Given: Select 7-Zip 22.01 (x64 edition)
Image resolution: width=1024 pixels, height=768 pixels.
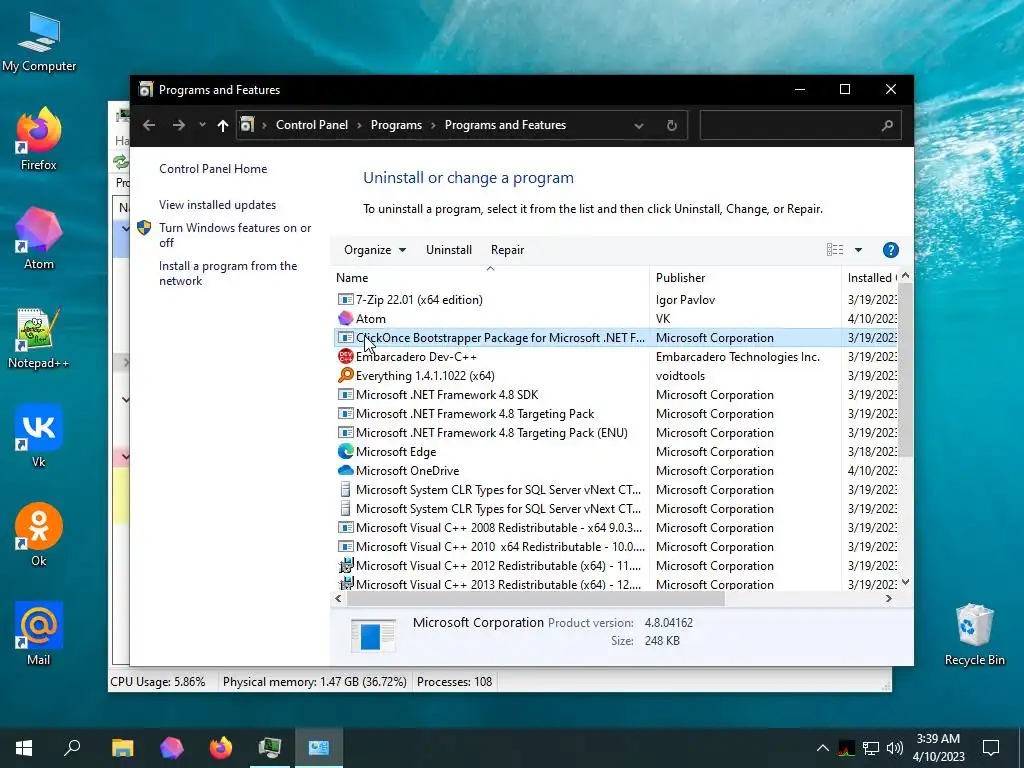Looking at the screenshot, I should click(419, 300).
